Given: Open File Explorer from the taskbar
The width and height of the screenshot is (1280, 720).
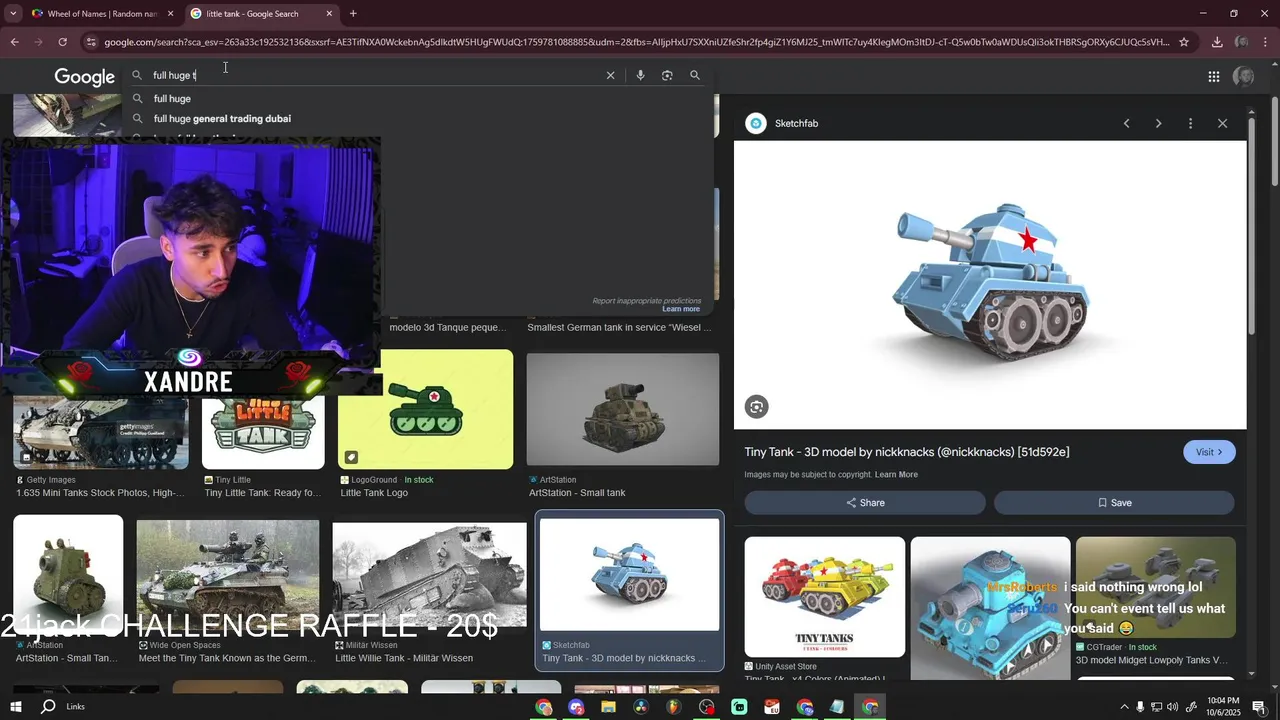Looking at the screenshot, I should (x=608, y=707).
